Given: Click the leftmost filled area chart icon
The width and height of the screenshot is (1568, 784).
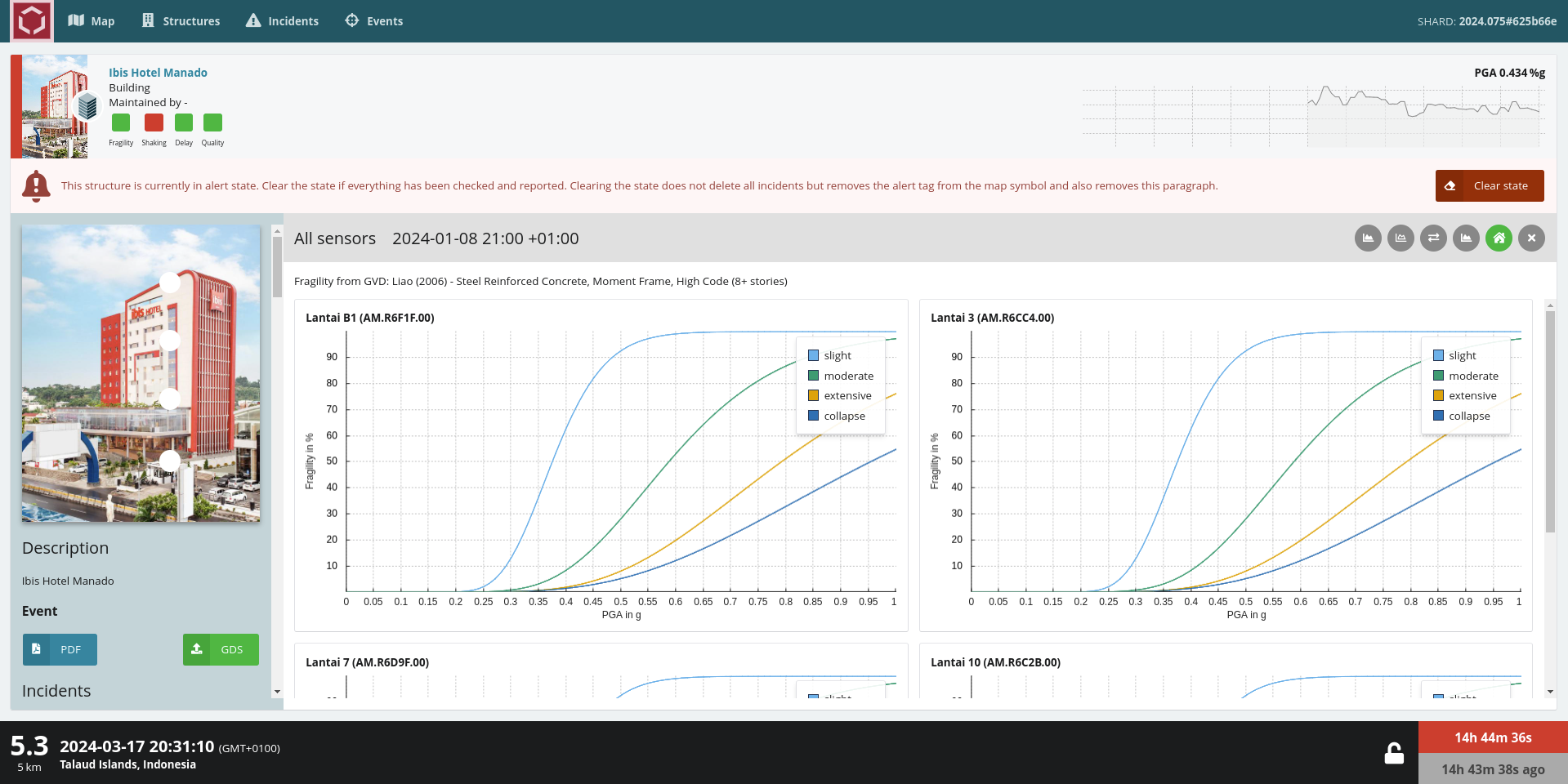Looking at the screenshot, I should [1368, 238].
